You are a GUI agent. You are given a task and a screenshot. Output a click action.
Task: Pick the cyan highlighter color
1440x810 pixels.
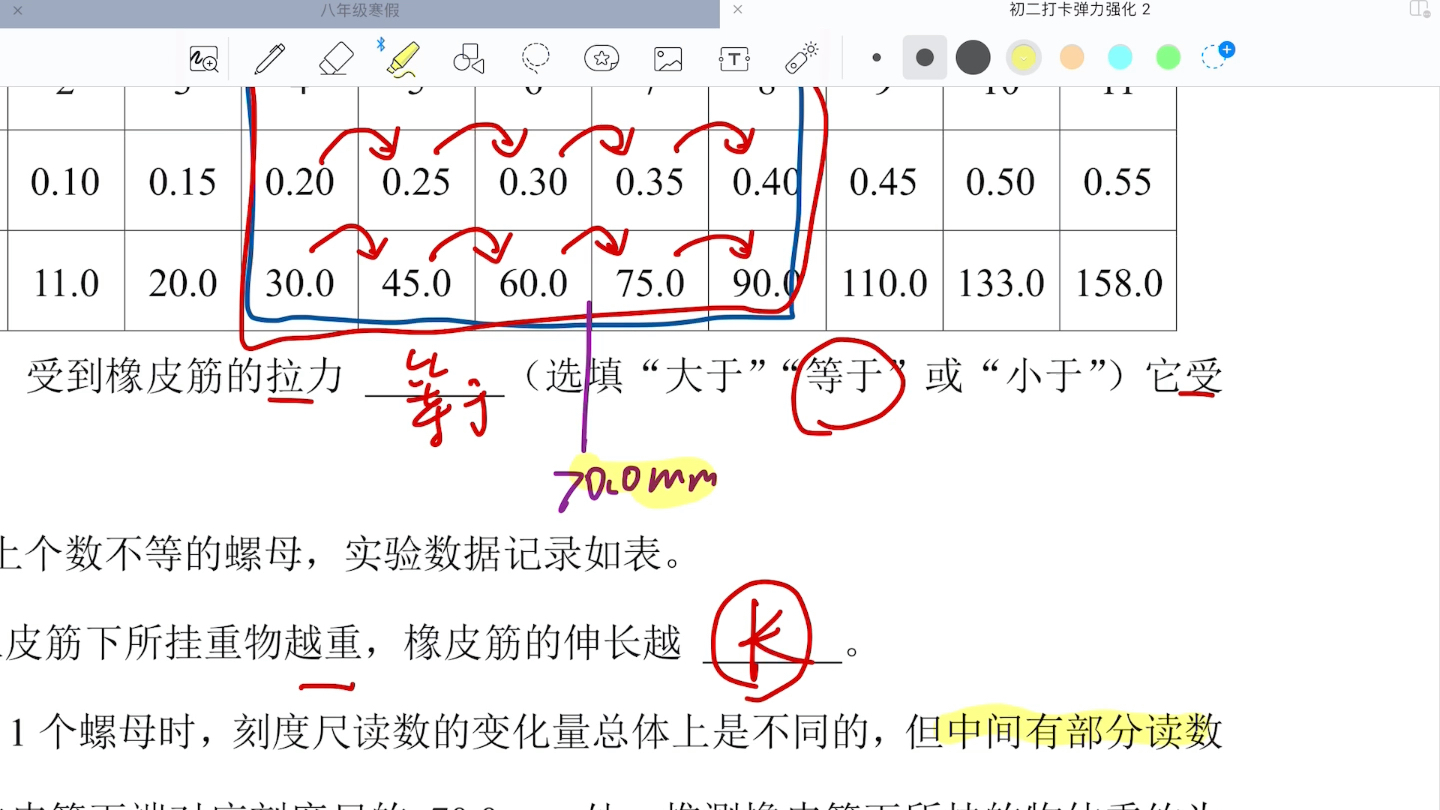pyautogui.click(x=1120, y=58)
